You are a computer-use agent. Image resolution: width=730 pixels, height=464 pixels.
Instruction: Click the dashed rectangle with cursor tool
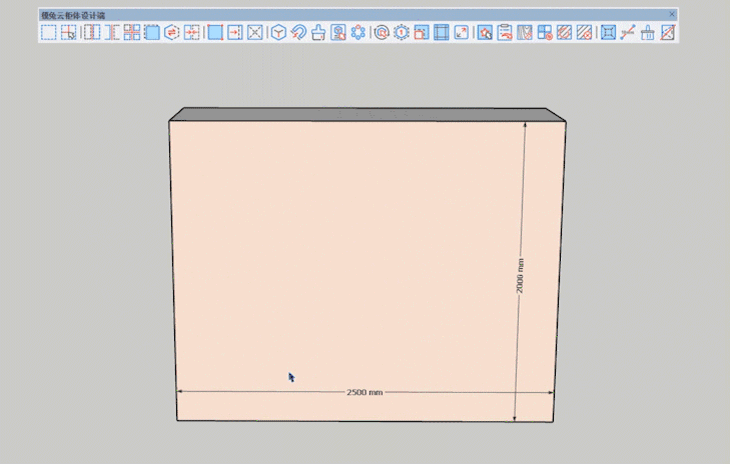(x=69, y=32)
